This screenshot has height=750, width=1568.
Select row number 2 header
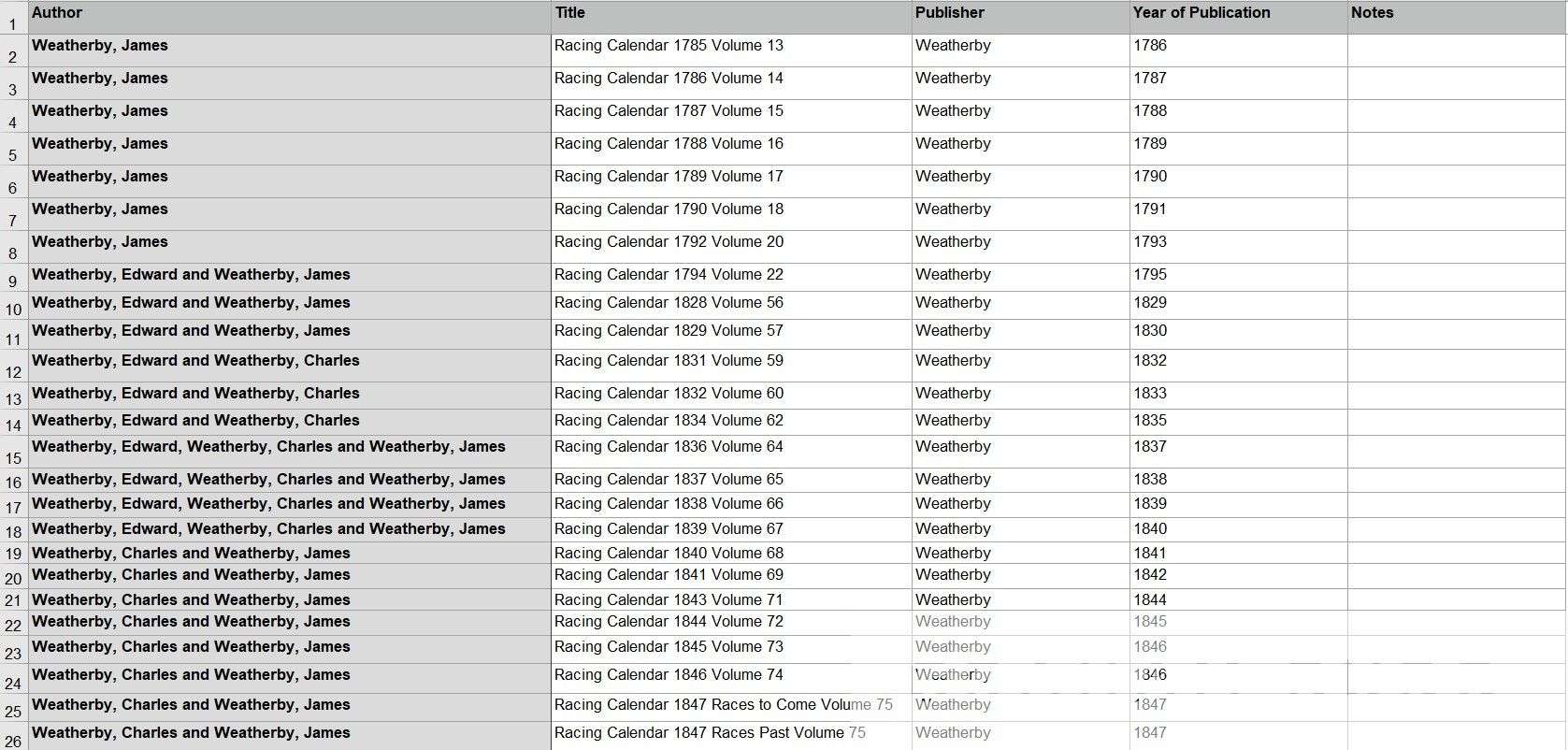click(x=13, y=51)
